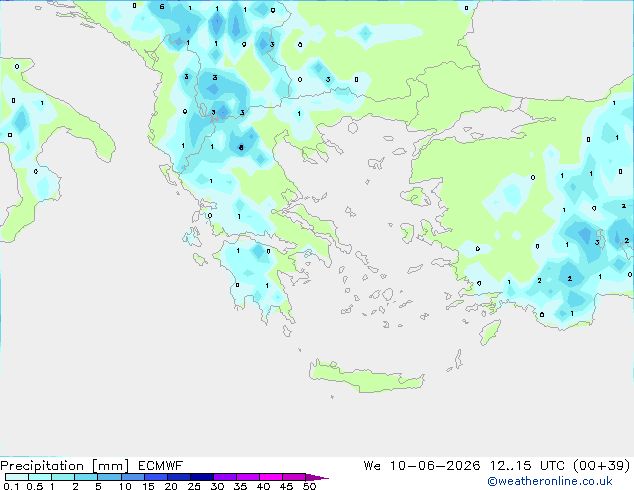Click the 0.5–1 mm legend color swatch
The width and height of the screenshot is (634, 490).
coord(40,477)
